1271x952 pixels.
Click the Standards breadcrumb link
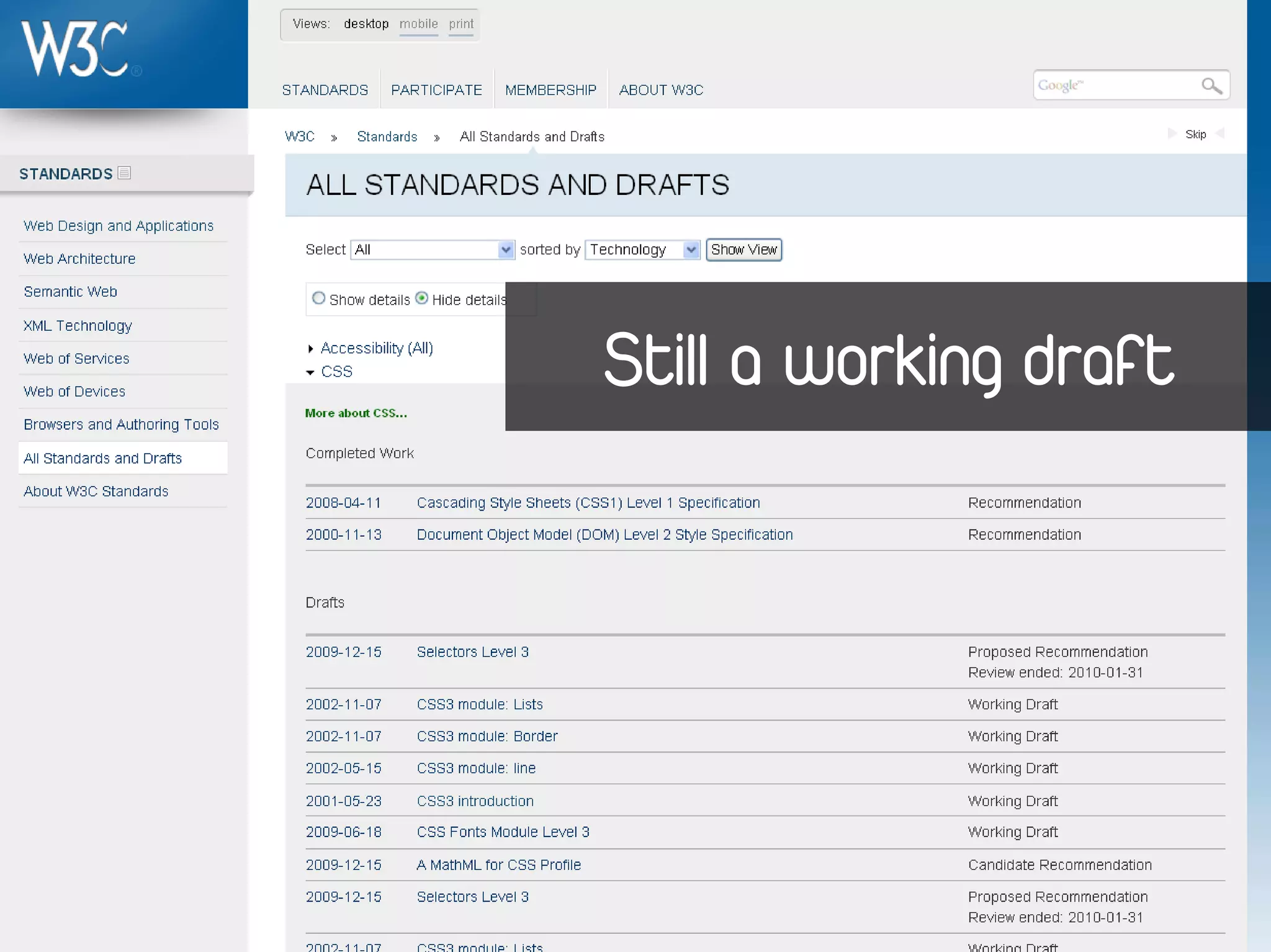pos(387,137)
